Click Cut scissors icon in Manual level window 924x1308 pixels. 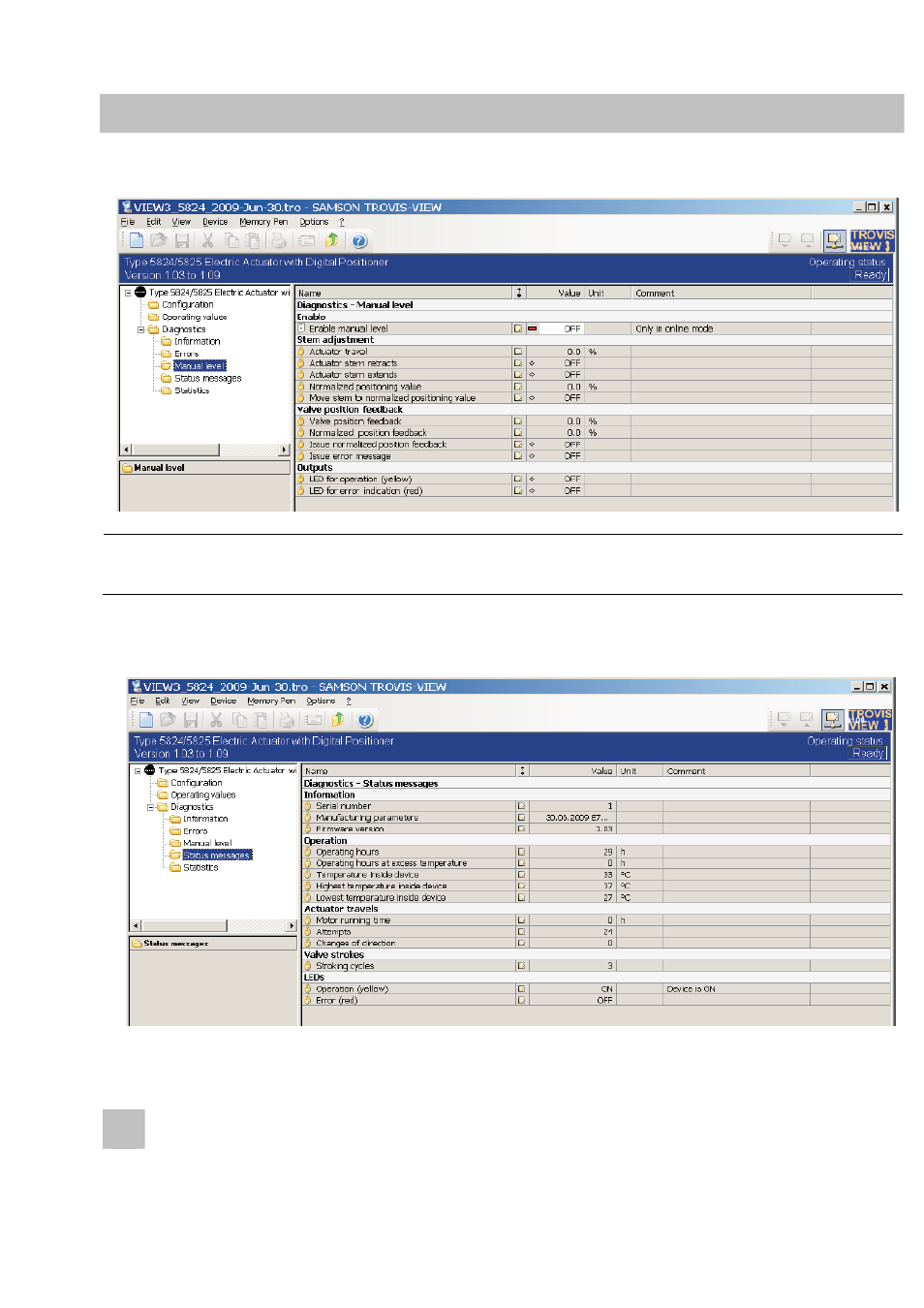[x=207, y=240]
